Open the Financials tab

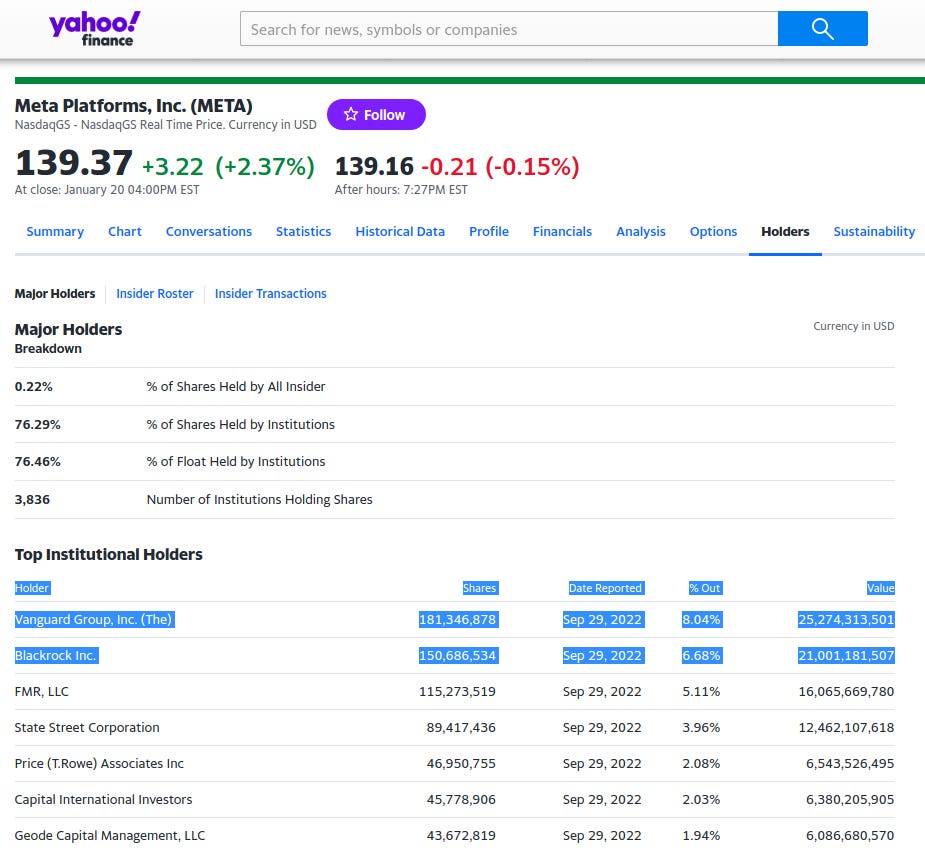[562, 231]
